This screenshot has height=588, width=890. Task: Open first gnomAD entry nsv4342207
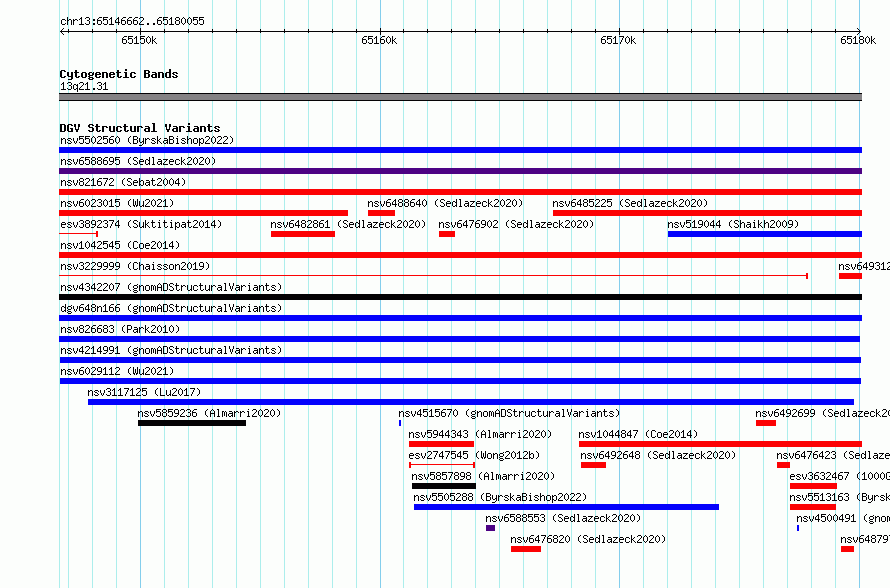tap(171, 287)
